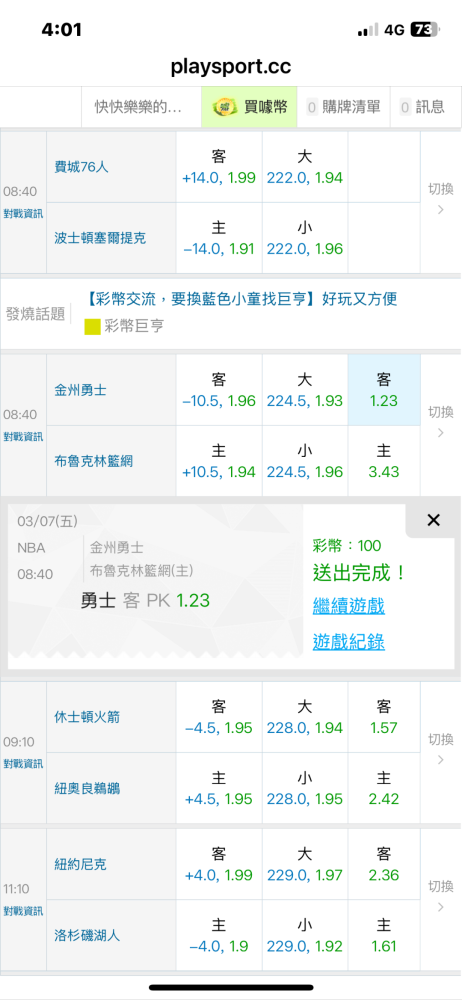Open the 快快樂樂的... user menu
The image size is (462, 1000).
(141, 107)
